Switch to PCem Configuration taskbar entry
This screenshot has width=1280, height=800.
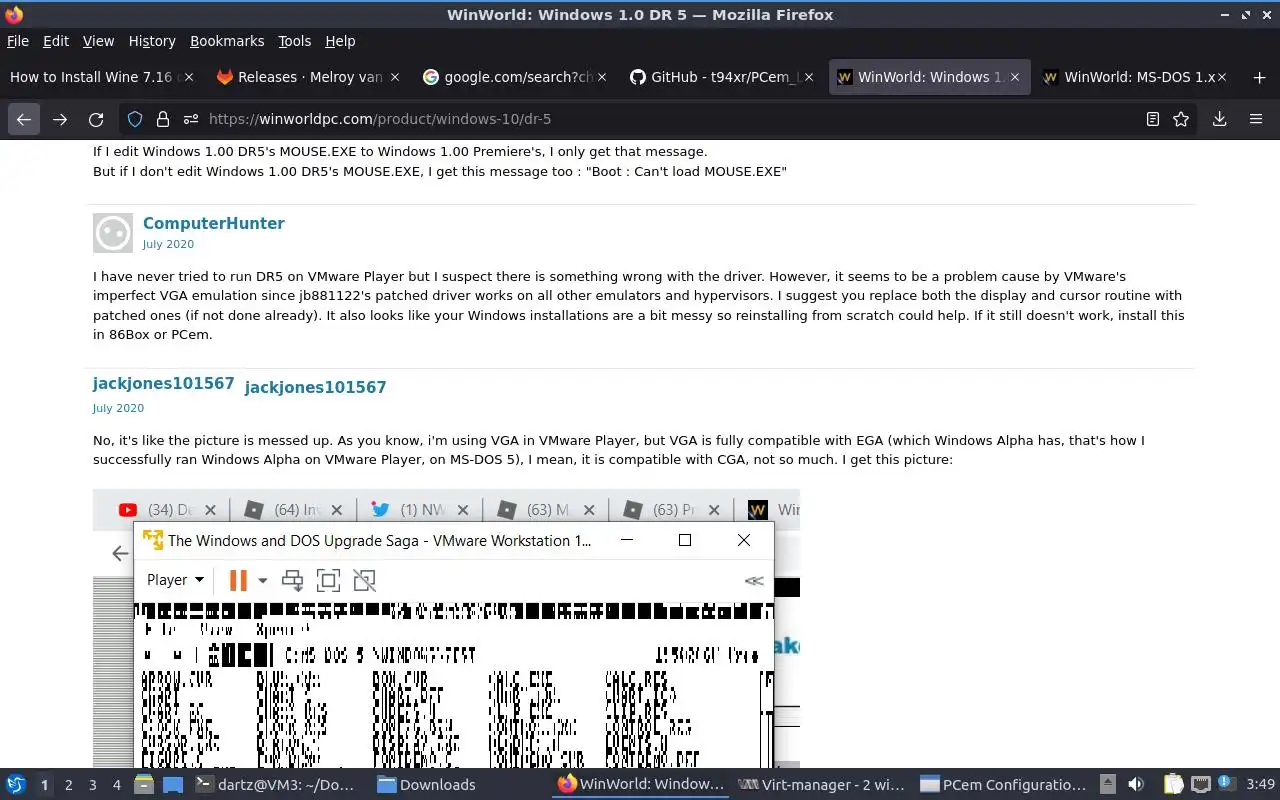tap(1003, 785)
